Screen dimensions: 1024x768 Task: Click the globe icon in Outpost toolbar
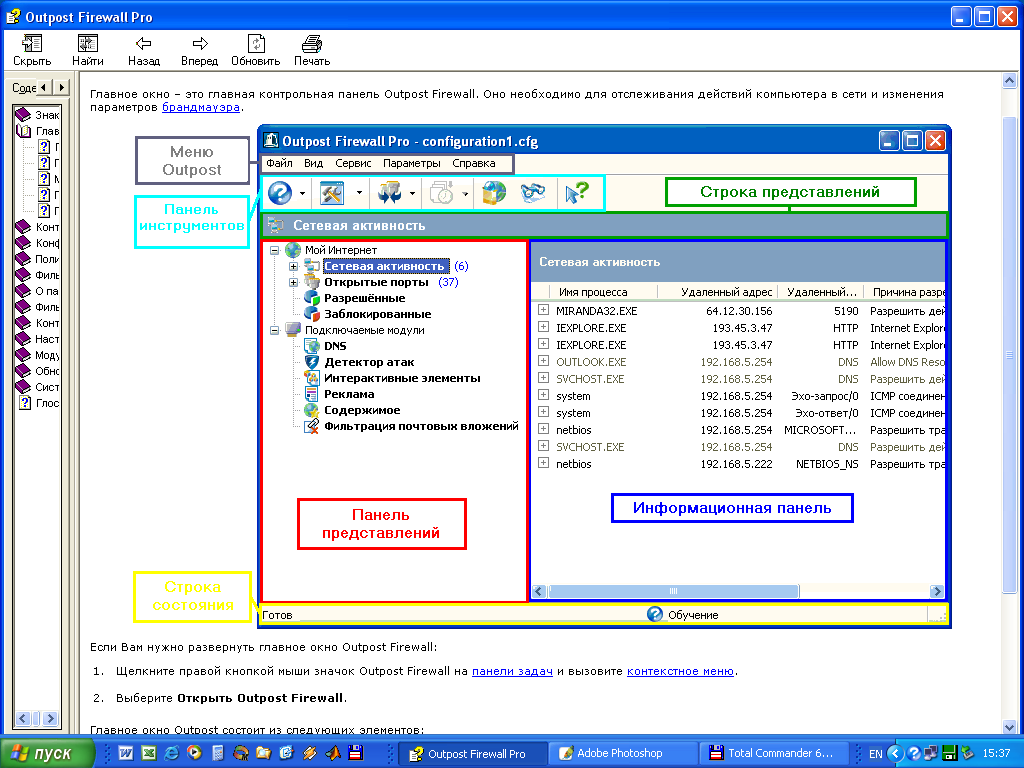click(494, 193)
